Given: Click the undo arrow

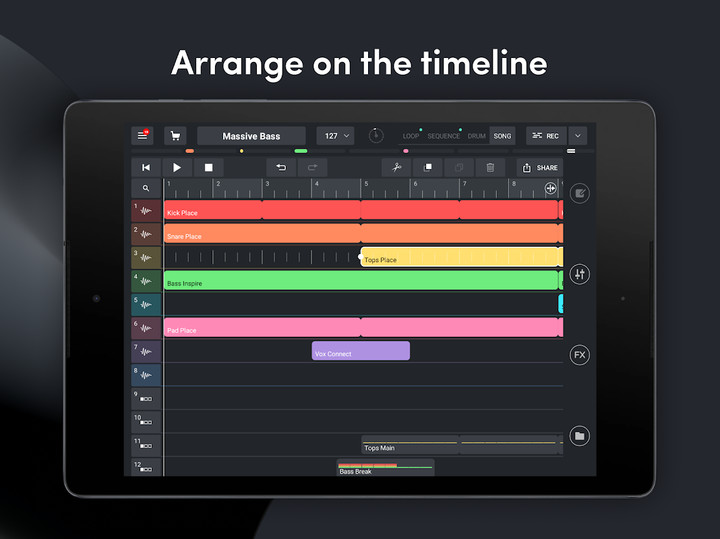Looking at the screenshot, I should coord(281,168).
